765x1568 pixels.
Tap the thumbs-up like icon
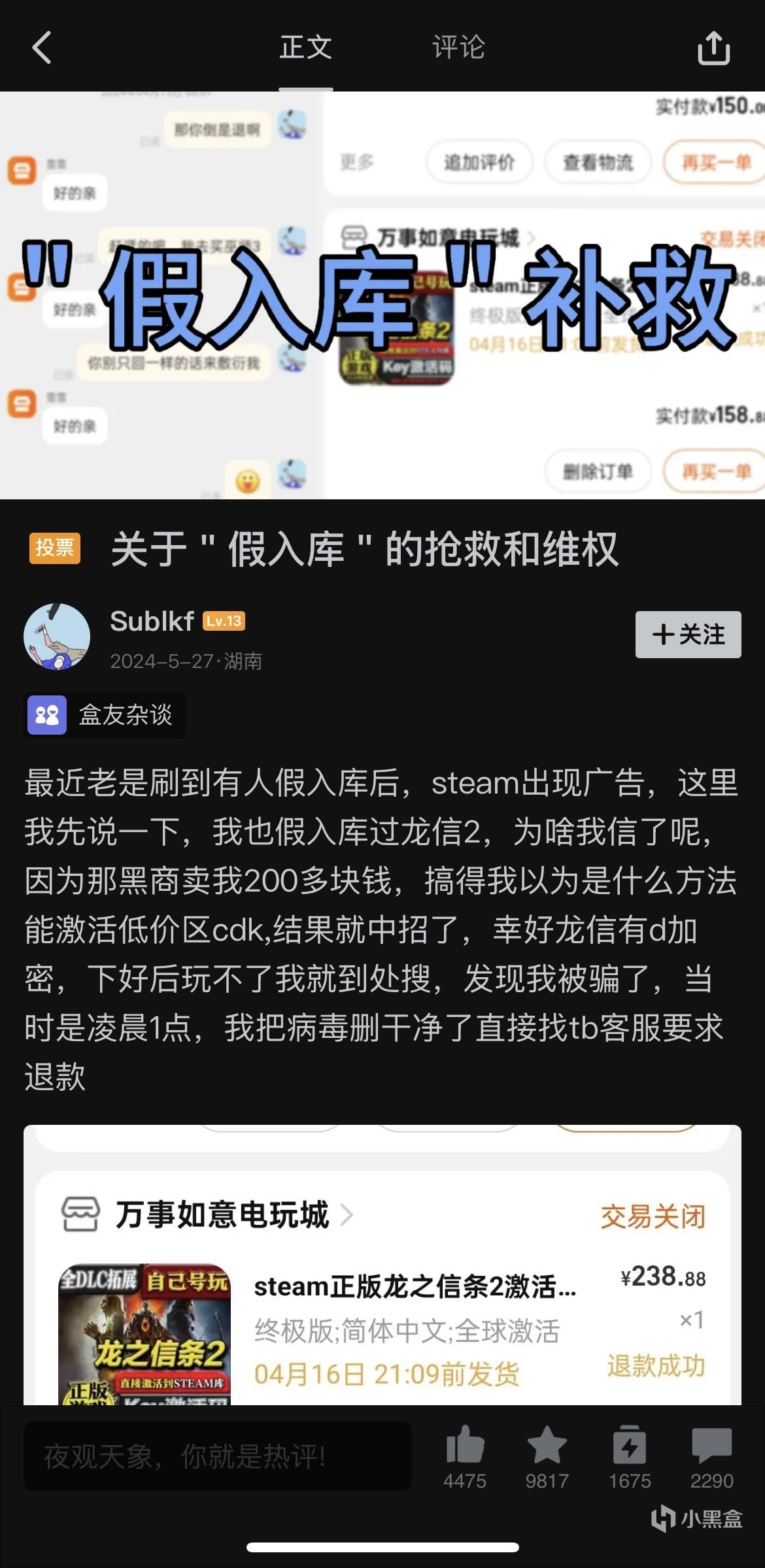465,1444
